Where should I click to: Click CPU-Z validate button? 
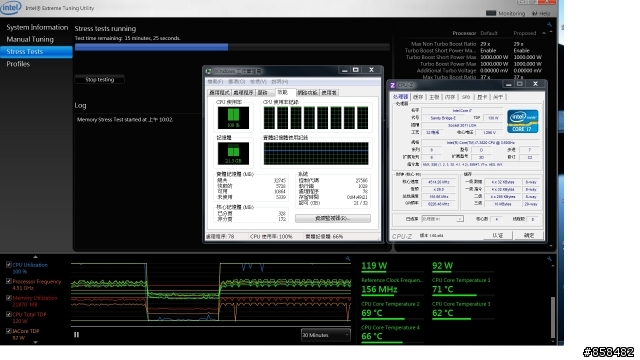(498, 236)
